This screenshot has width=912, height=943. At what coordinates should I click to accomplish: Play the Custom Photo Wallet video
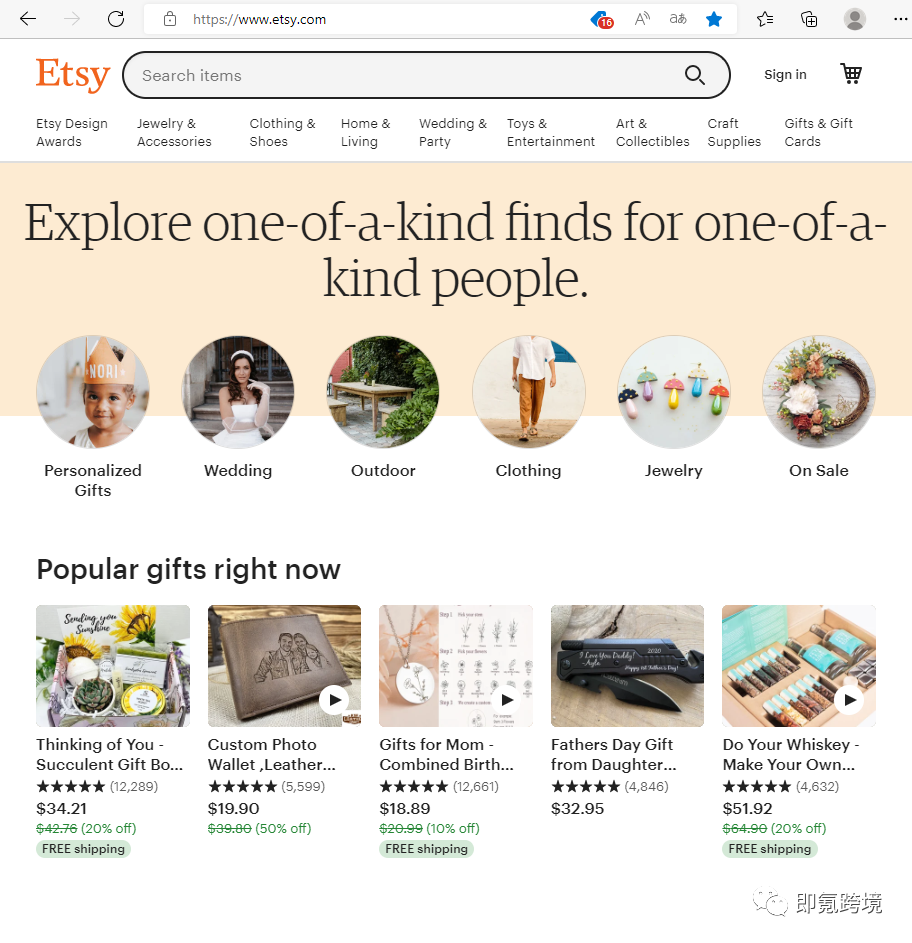click(334, 699)
